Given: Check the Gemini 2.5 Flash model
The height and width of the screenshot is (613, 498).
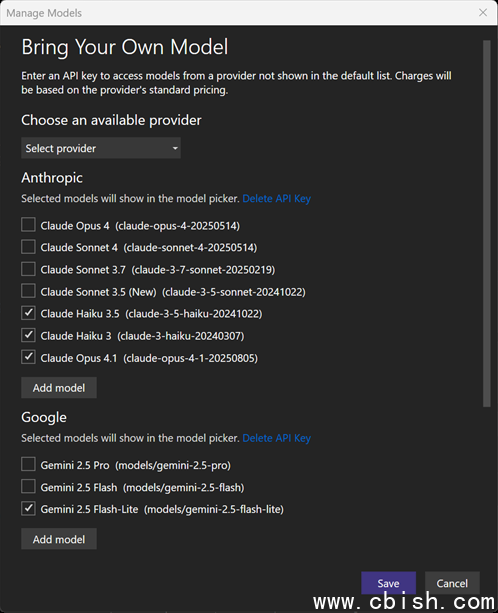Looking at the screenshot, I should (28, 486).
